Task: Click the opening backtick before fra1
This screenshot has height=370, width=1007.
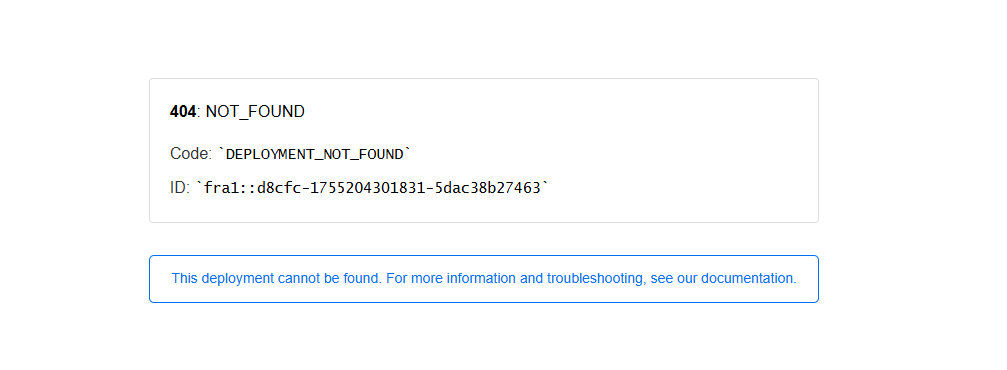Action: tap(199, 186)
